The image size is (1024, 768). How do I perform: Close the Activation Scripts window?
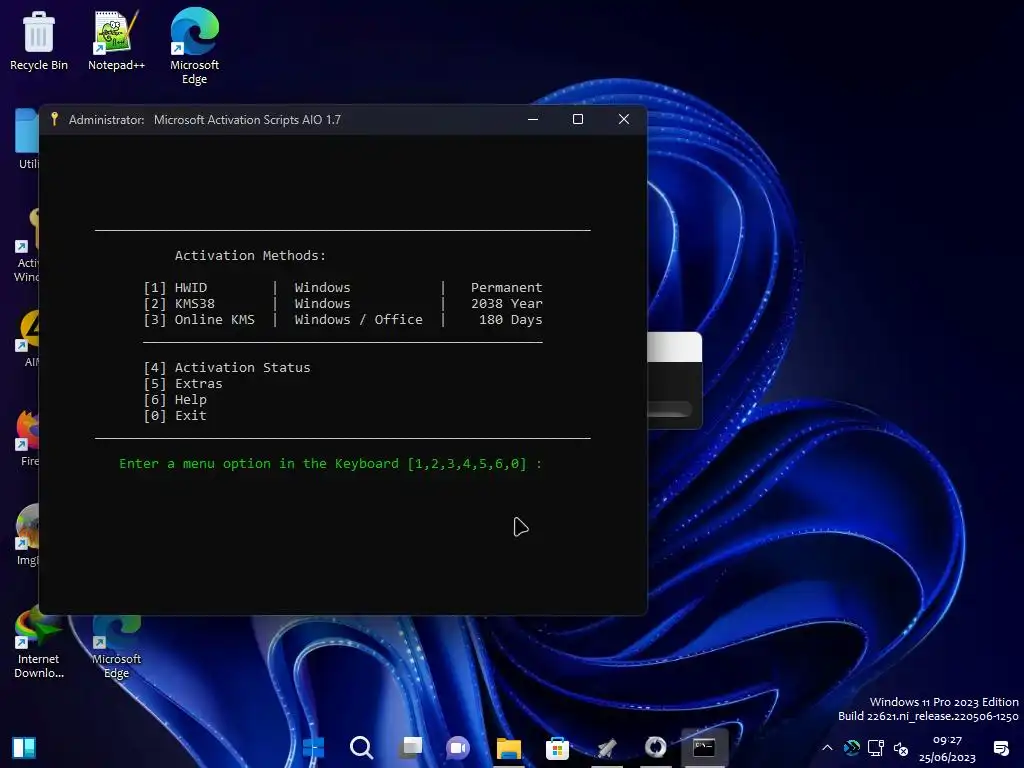coord(624,119)
